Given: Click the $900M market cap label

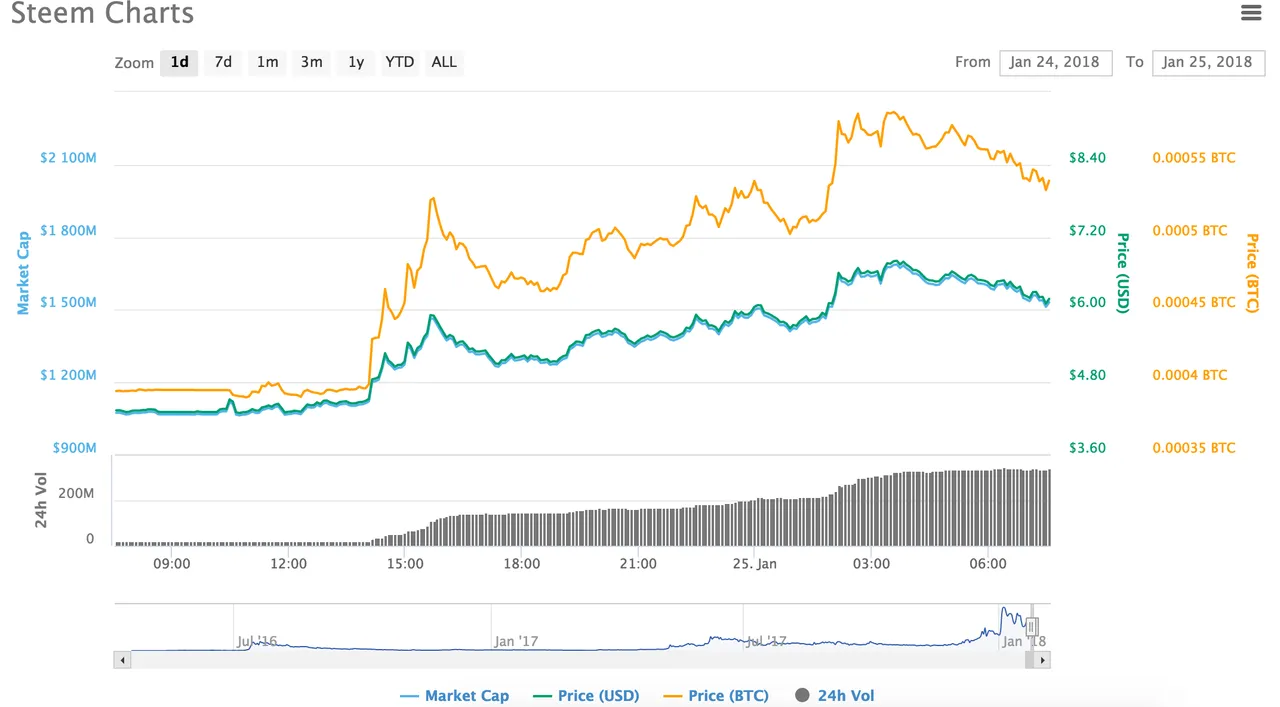Looking at the screenshot, I should pyautogui.click(x=74, y=448).
